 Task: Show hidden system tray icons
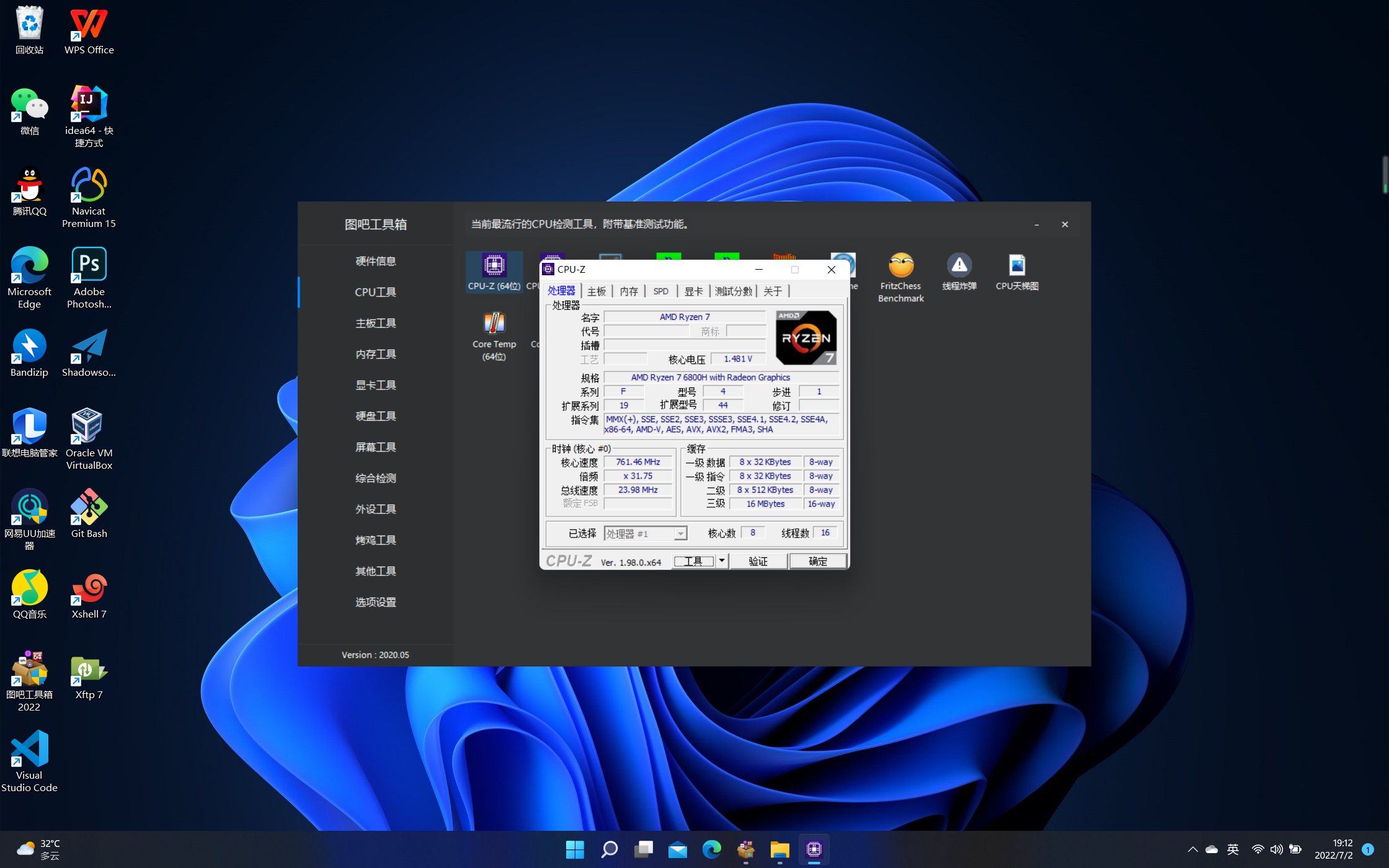tap(1192, 849)
